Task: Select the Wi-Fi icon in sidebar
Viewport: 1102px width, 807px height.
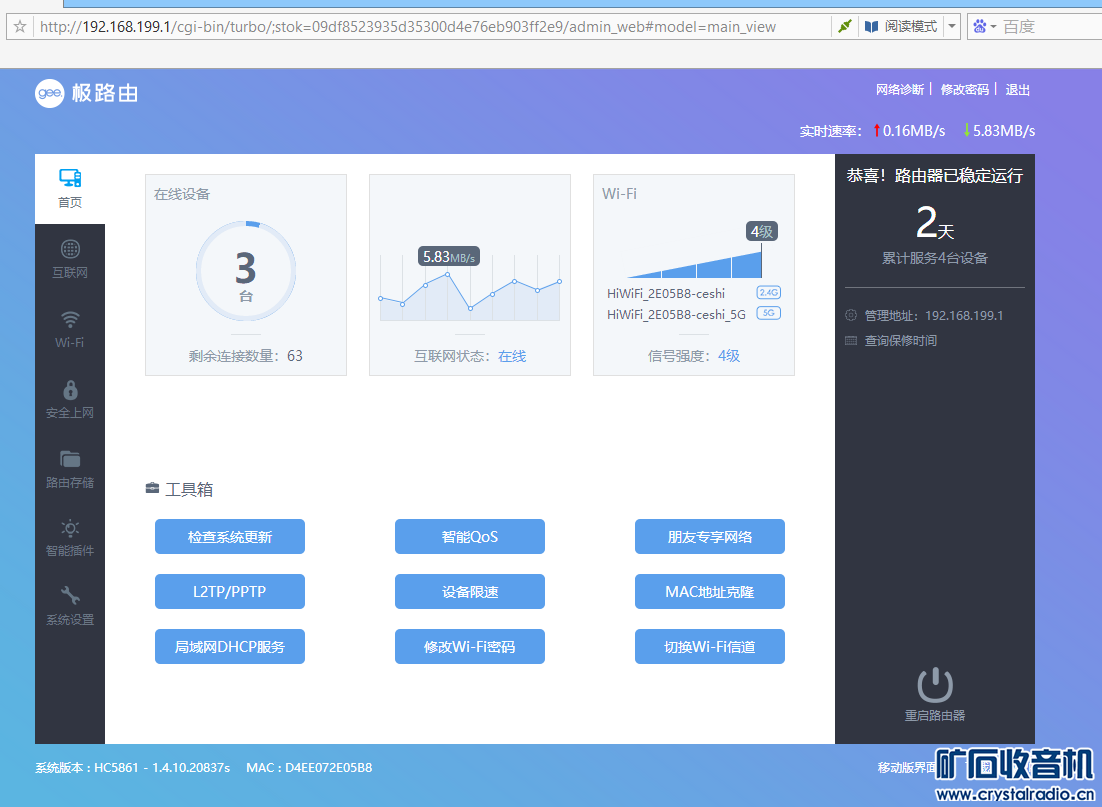Action: [x=70, y=320]
